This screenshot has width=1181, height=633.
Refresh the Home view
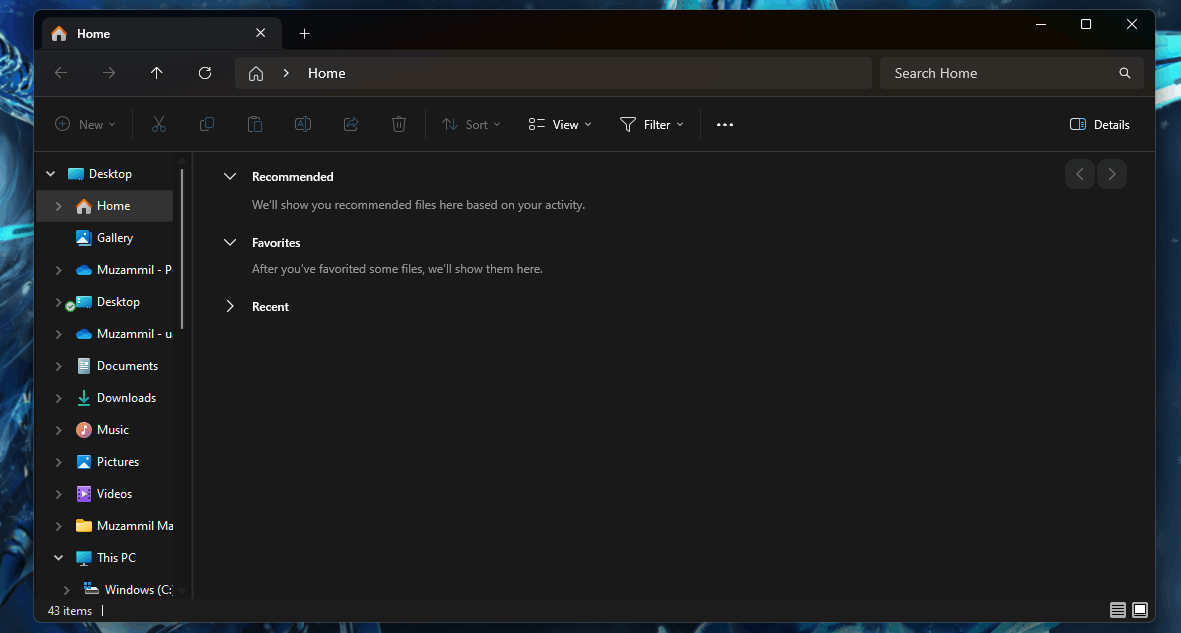click(205, 73)
